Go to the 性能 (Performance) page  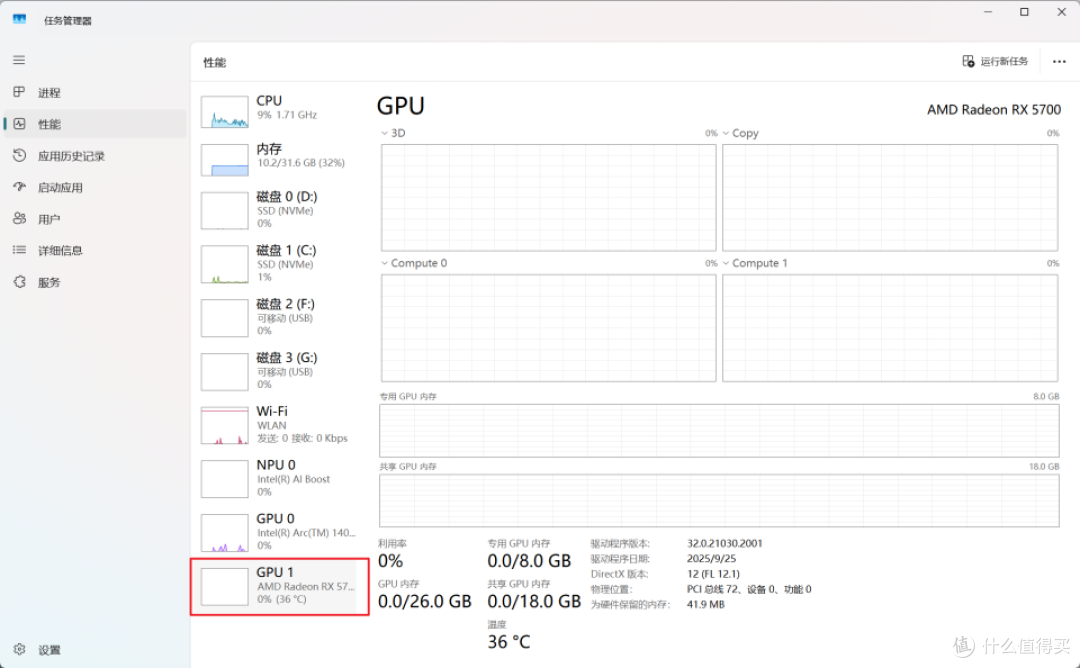tap(49, 124)
